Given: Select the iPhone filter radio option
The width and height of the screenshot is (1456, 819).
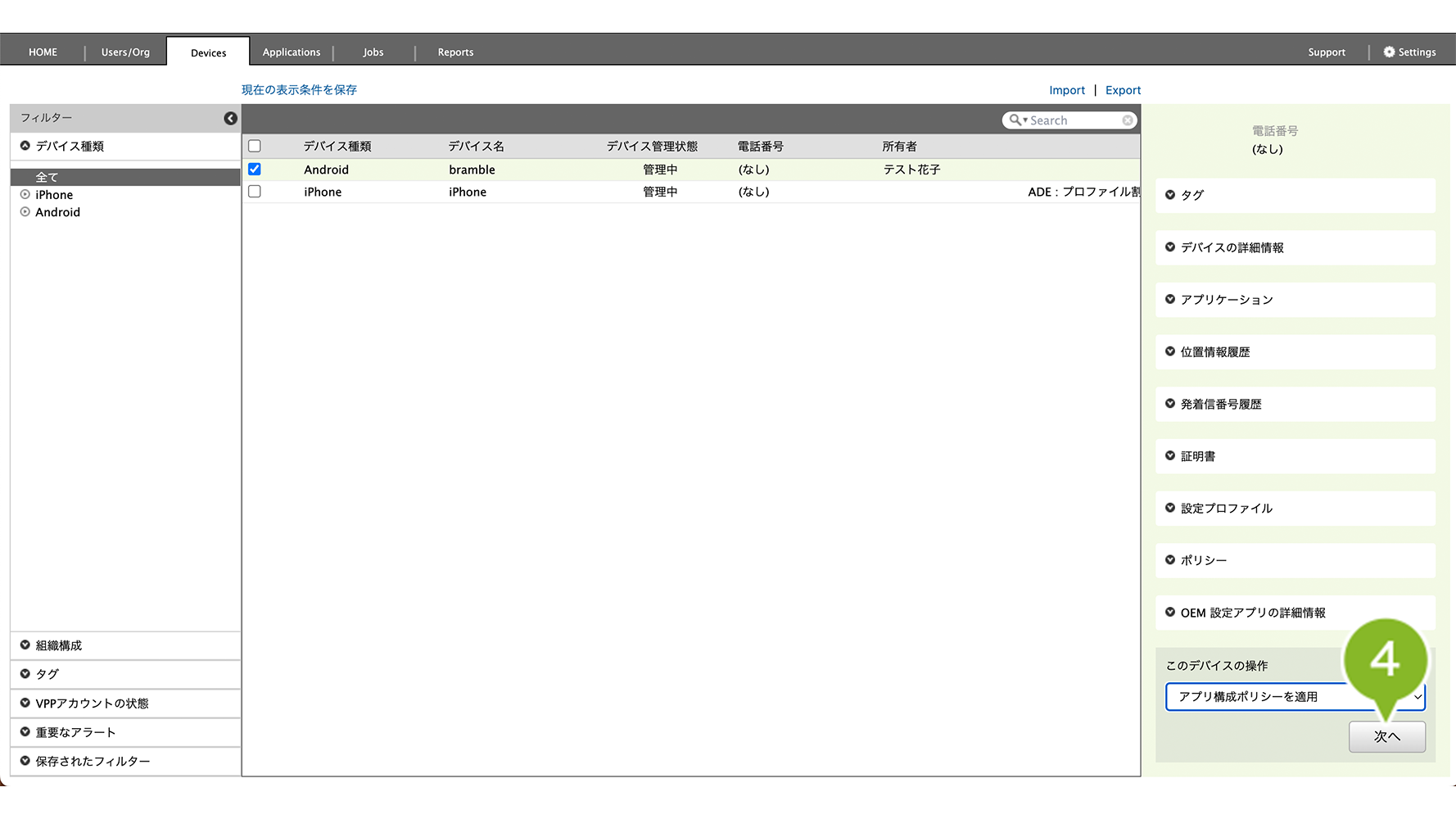Looking at the screenshot, I should click(25, 195).
